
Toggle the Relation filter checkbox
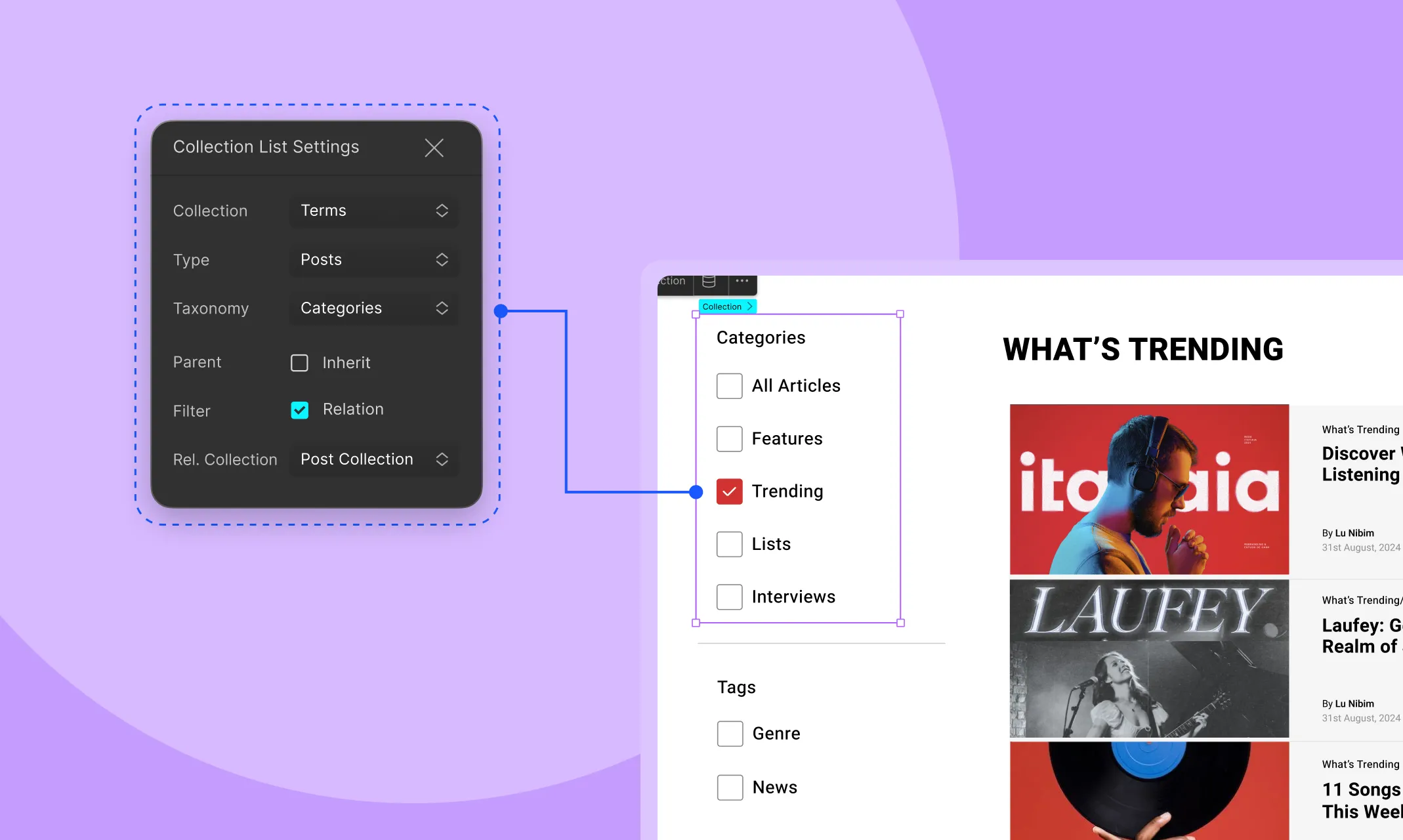coord(299,410)
